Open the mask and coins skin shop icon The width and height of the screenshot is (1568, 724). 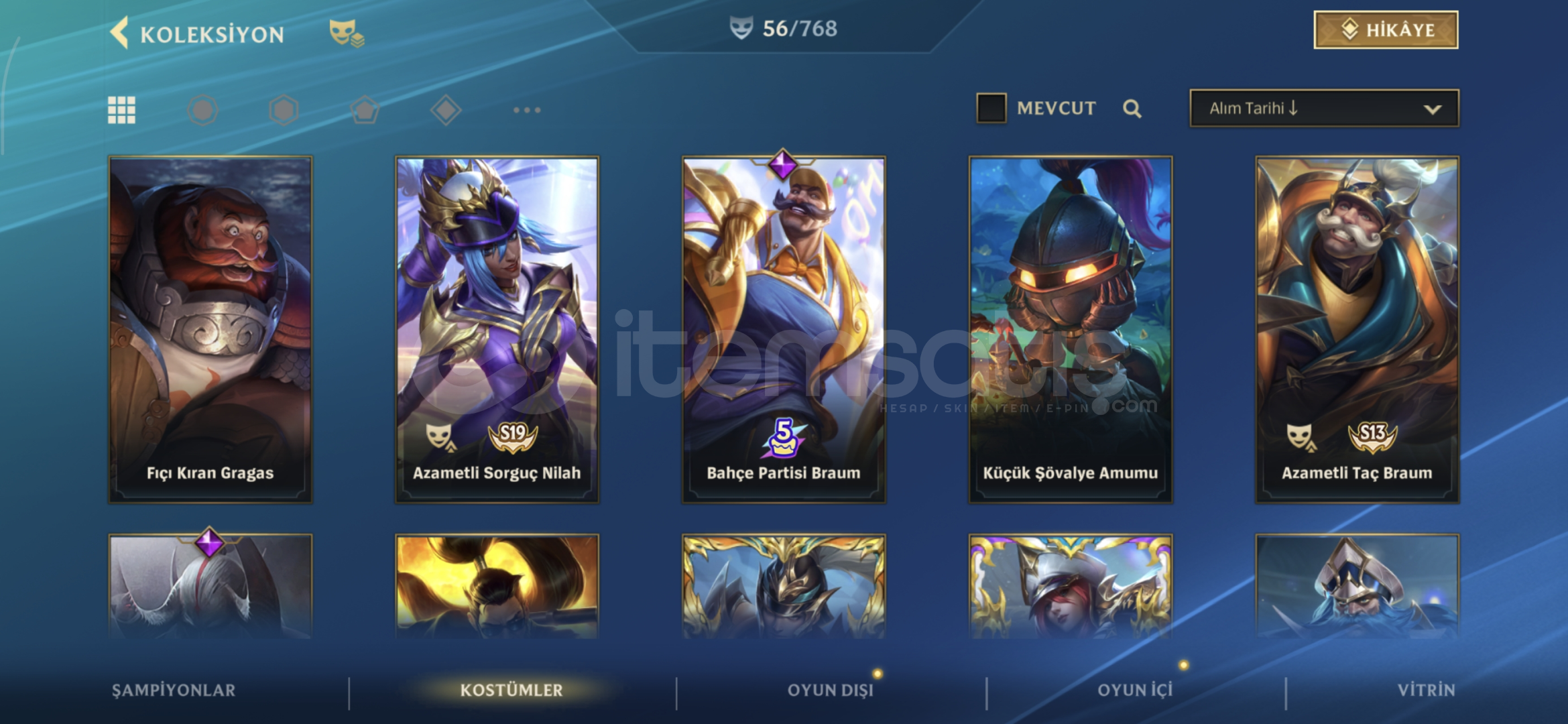[346, 34]
